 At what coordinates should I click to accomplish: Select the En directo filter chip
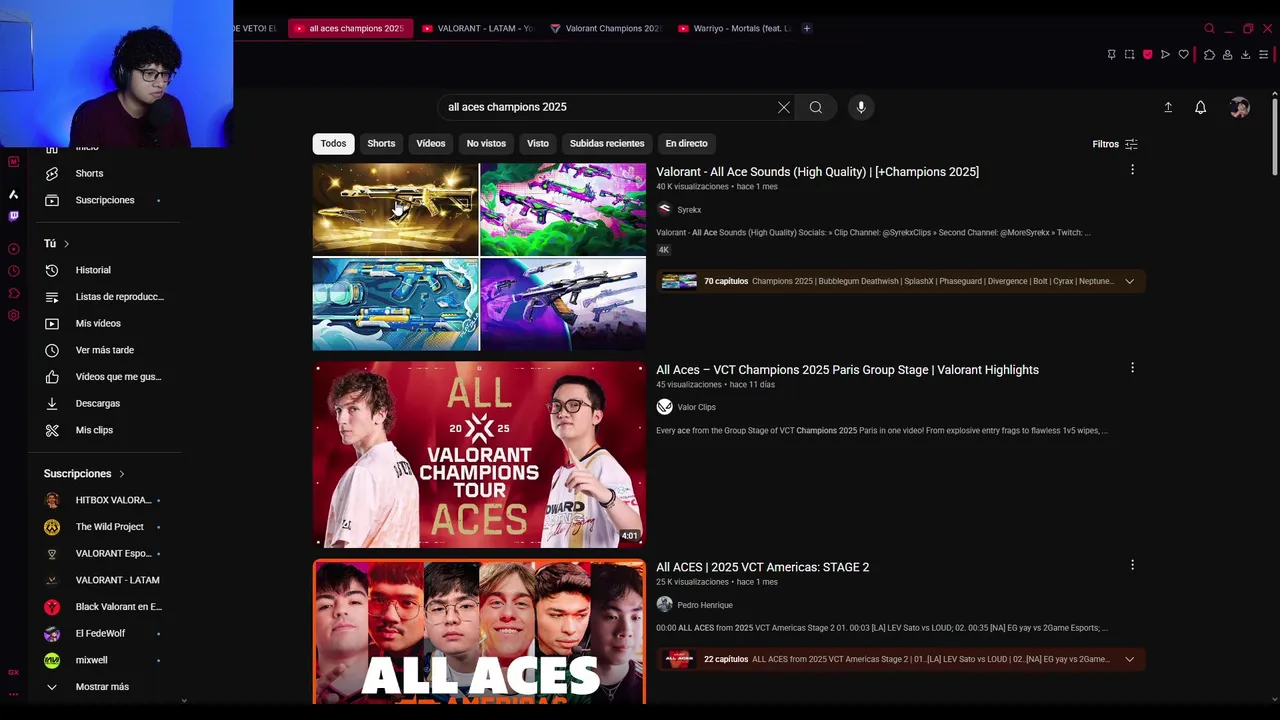pyautogui.click(x=686, y=143)
